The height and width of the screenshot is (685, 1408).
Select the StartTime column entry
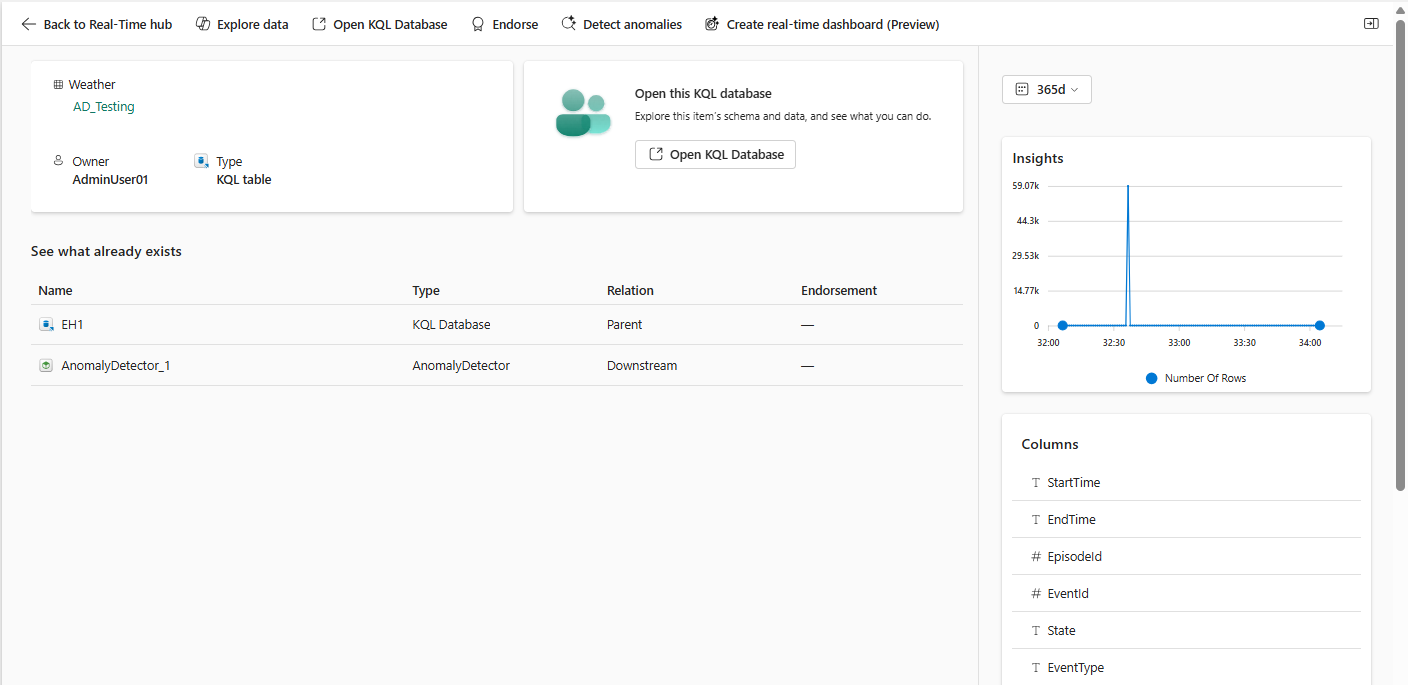point(1073,483)
